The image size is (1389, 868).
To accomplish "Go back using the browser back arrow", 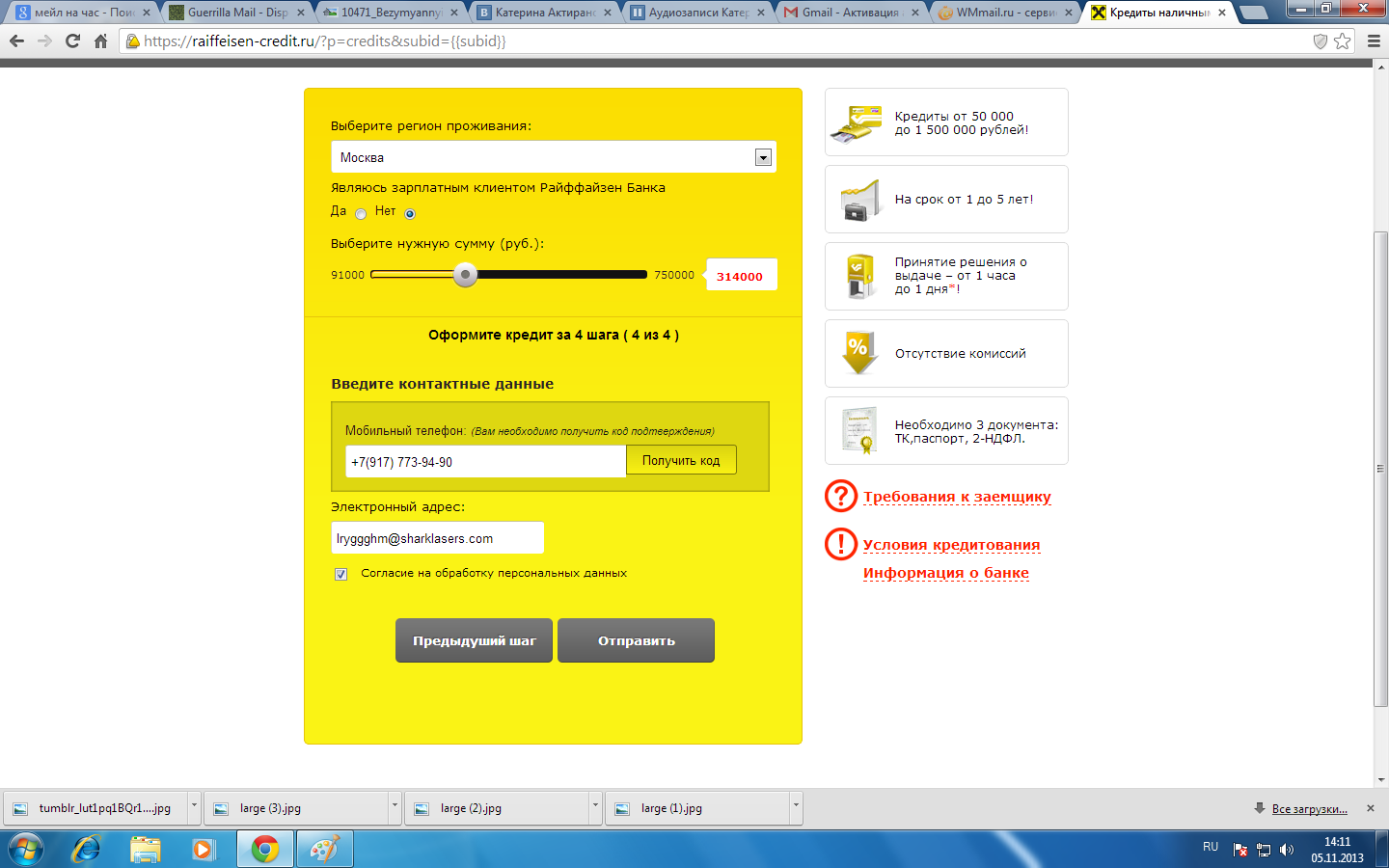I will click(x=16, y=41).
